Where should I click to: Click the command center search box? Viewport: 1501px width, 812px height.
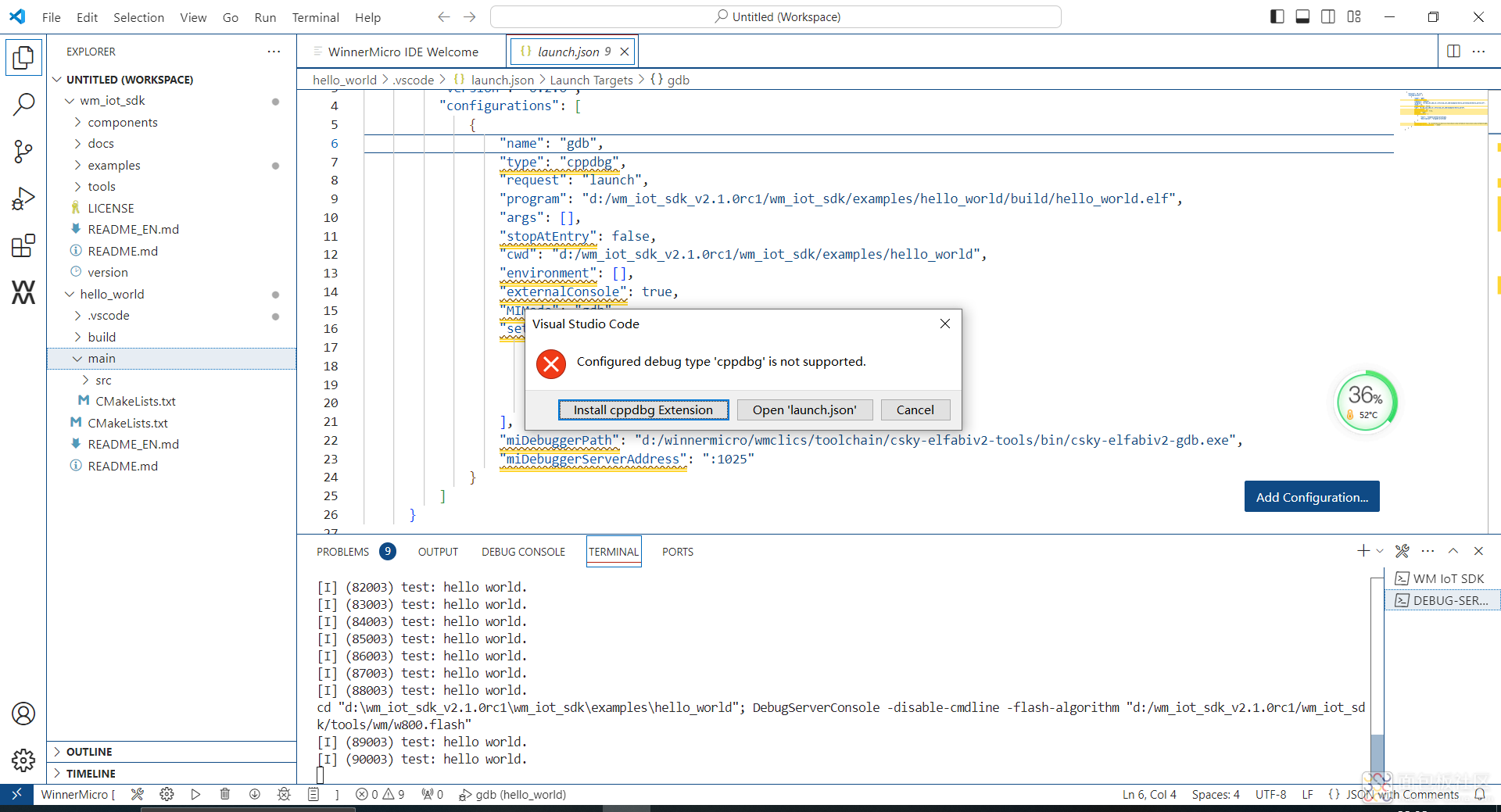(x=776, y=16)
